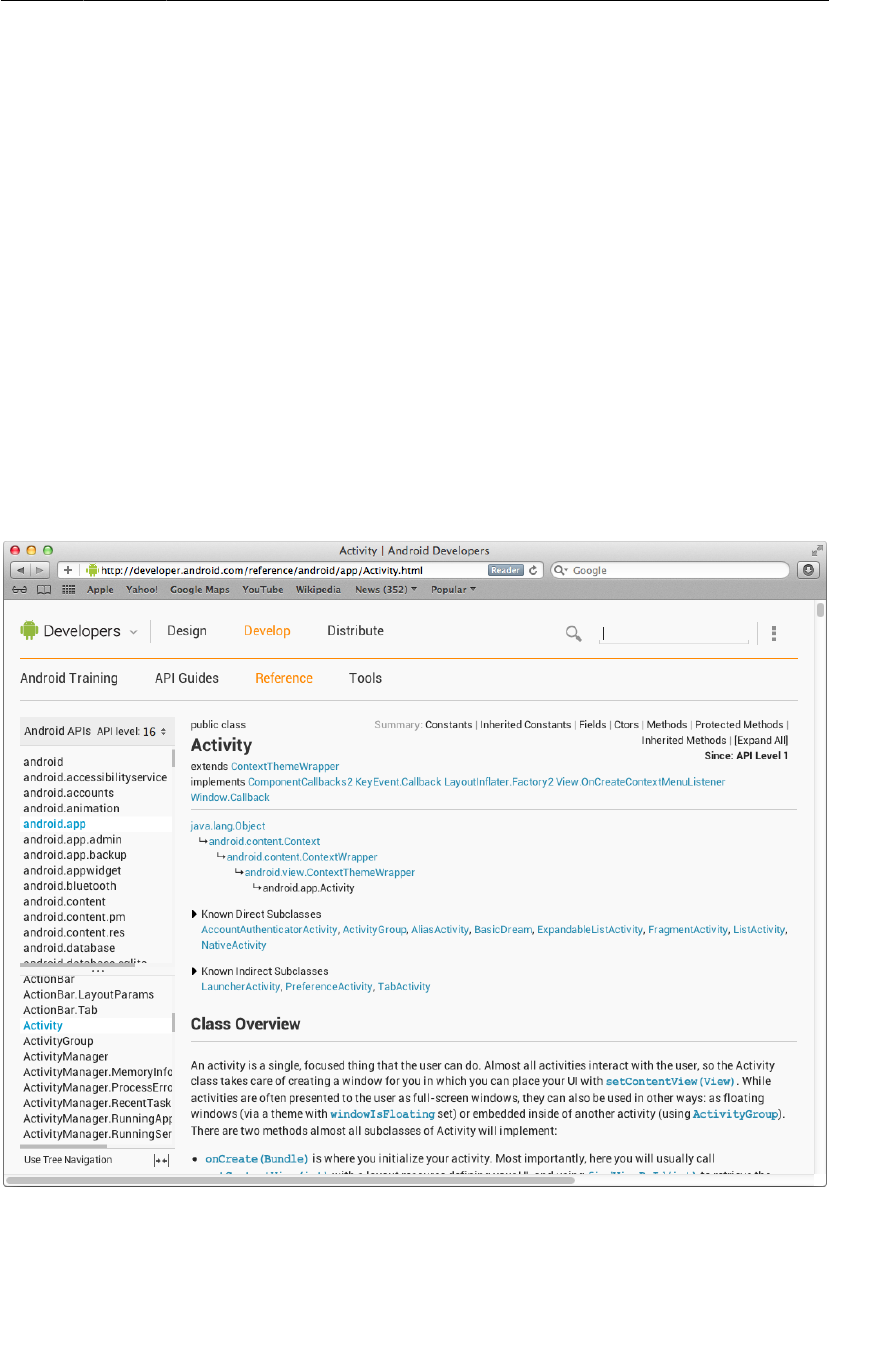The image size is (882, 1350).
Task: Click the Google search field
Action: click(x=672, y=570)
